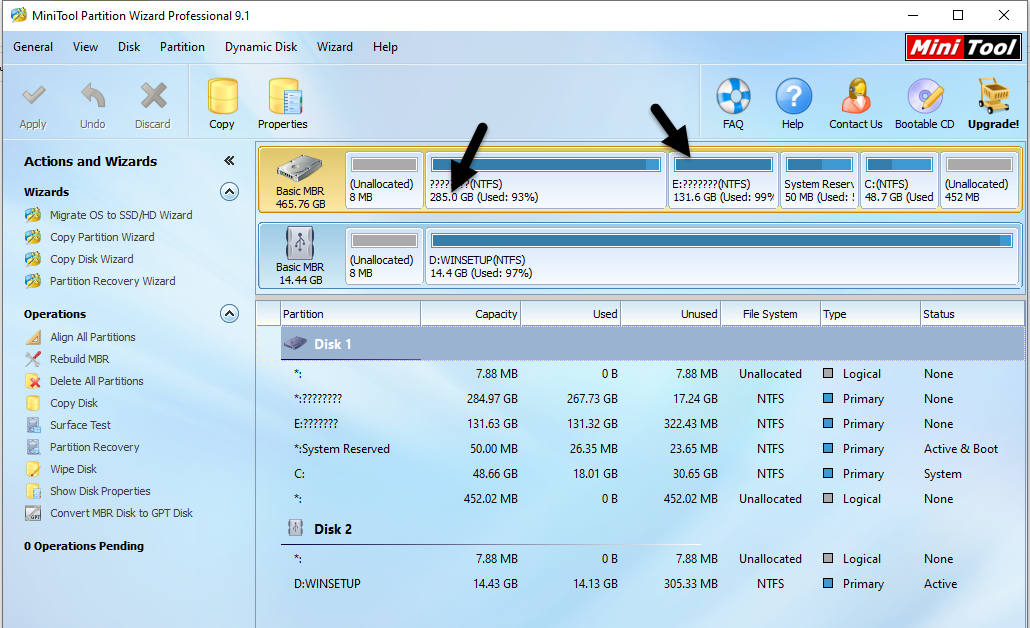Select the 452 MB unallocated block
1030x628 pixels.
tap(979, 179)
